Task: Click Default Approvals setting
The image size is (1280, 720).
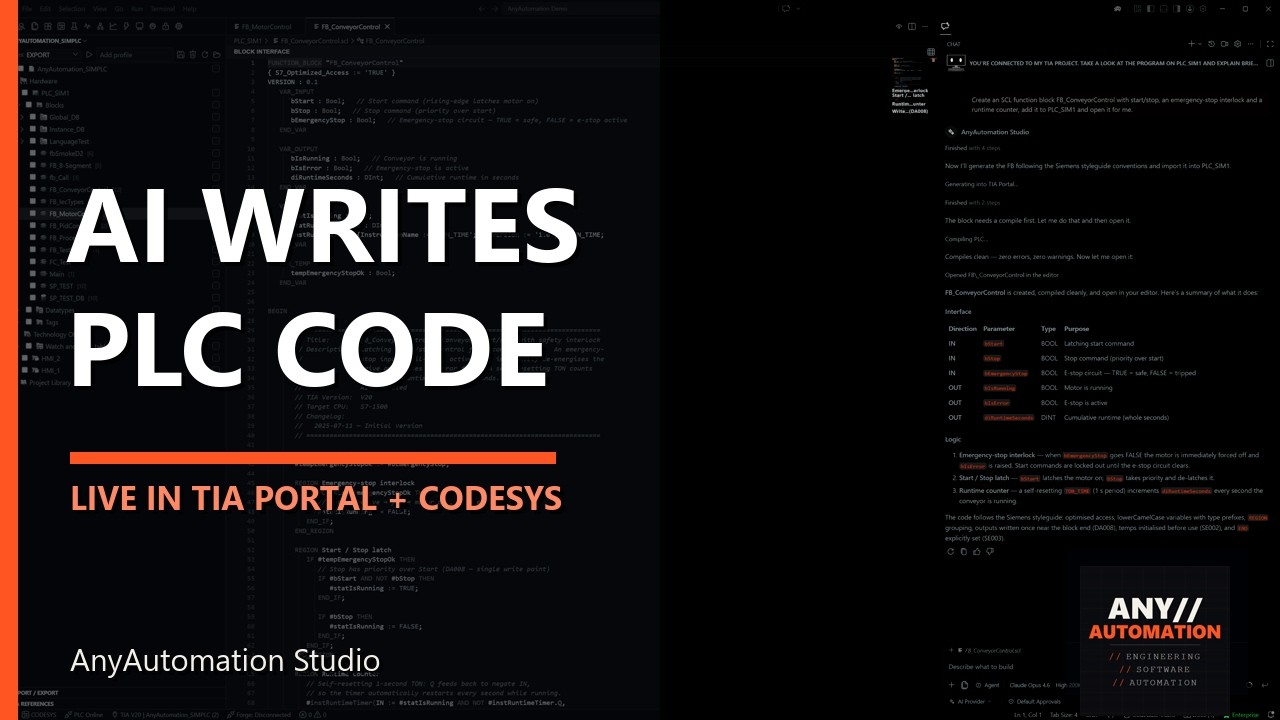Action: coord(1034,702)
